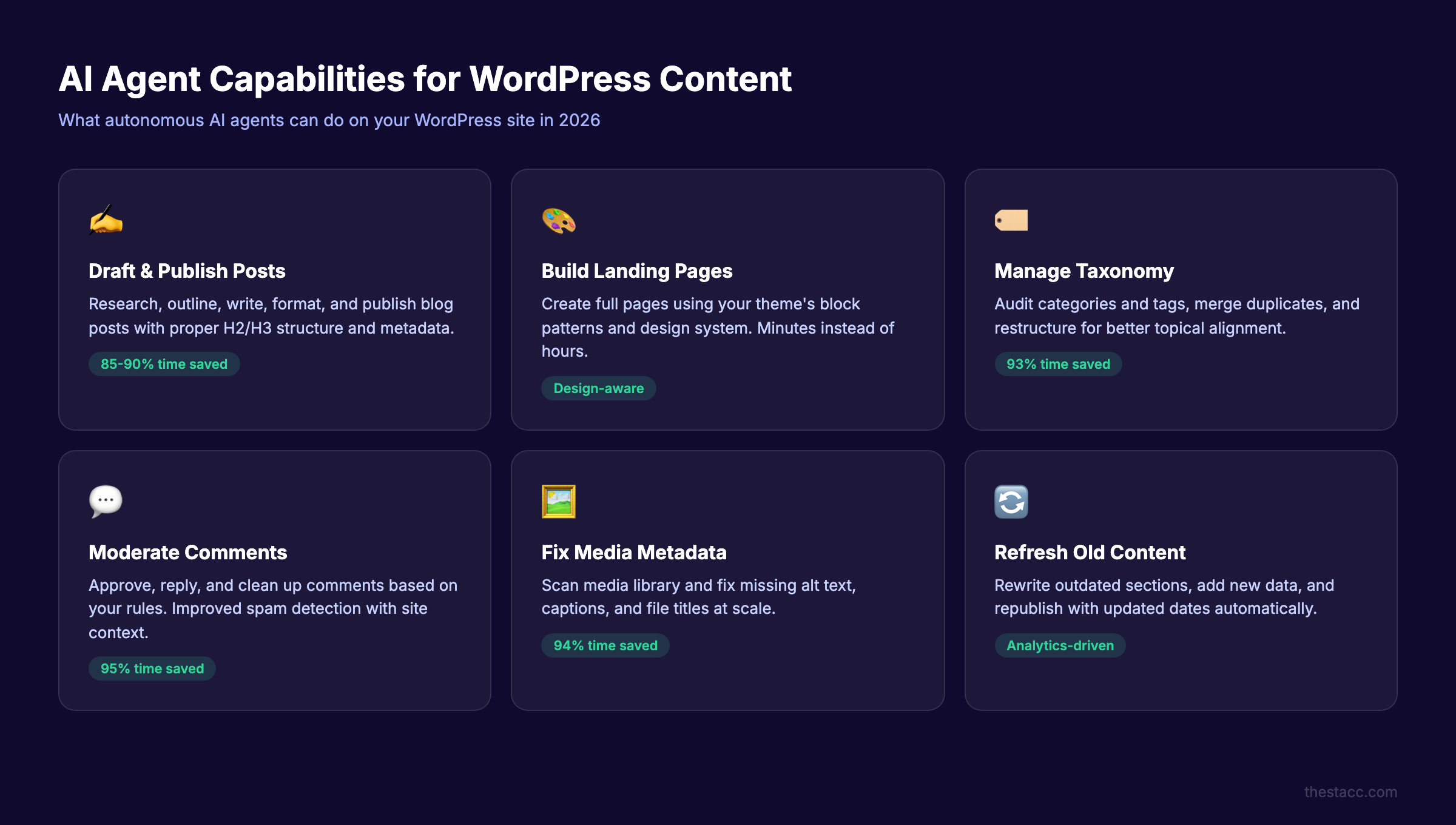Select the Build Landing Pages artist palette emoji
Viewport: 1456px width, 825px height.
(x=558, y=221)
